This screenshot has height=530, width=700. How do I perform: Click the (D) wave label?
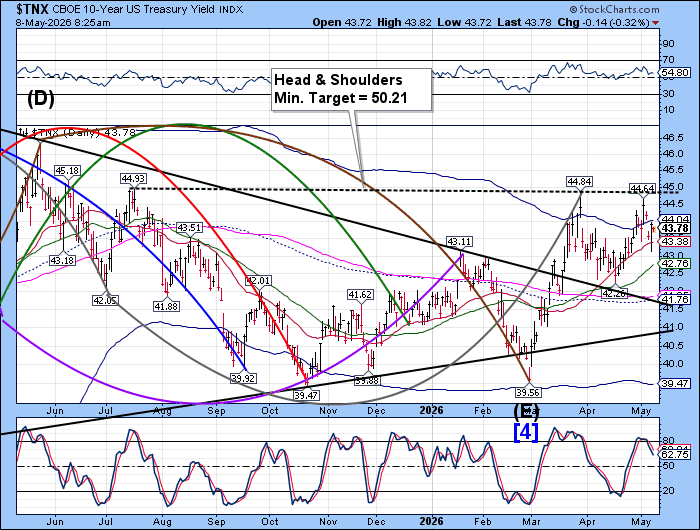point(41,98)
